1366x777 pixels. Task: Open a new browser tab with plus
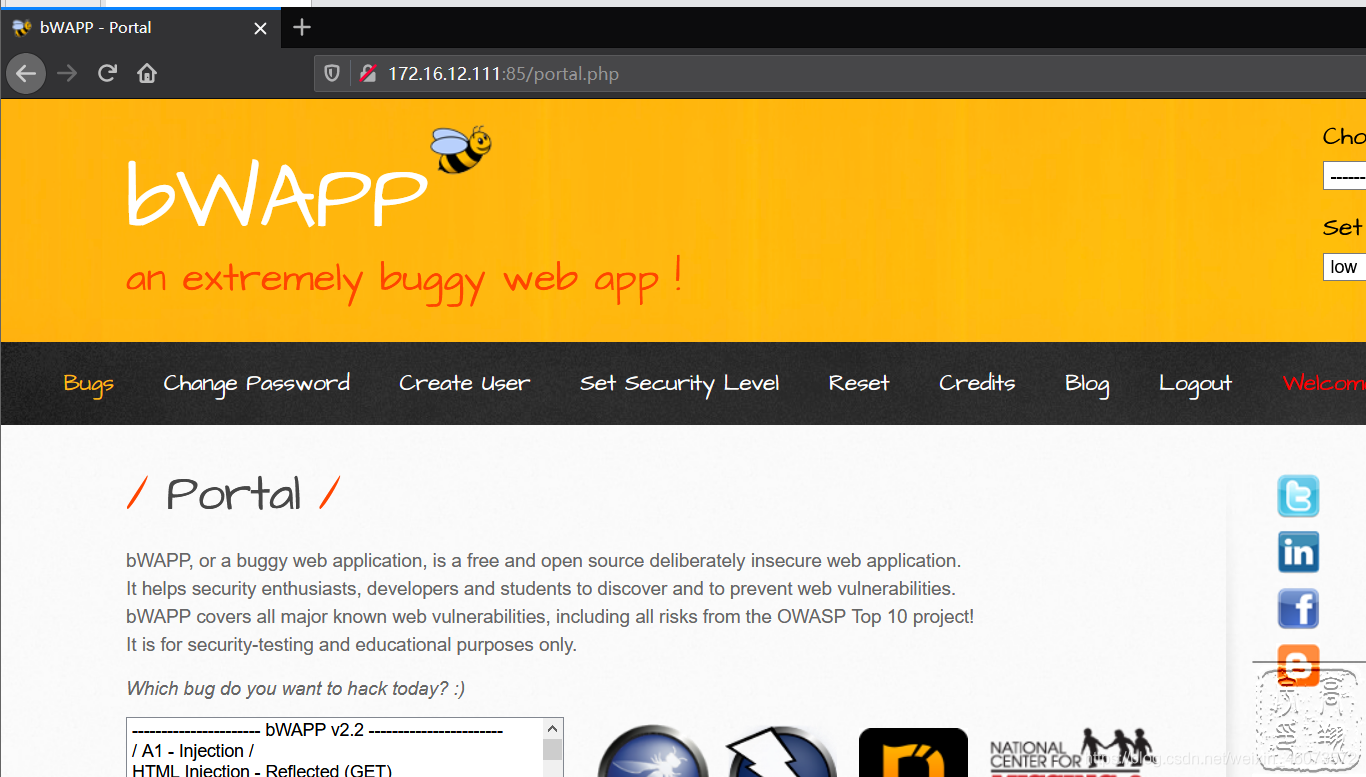(x=302, y=27)
